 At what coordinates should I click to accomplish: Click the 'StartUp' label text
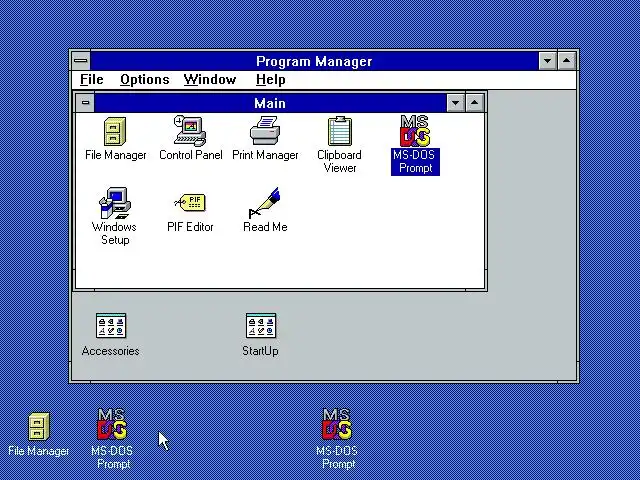(260, 351)
